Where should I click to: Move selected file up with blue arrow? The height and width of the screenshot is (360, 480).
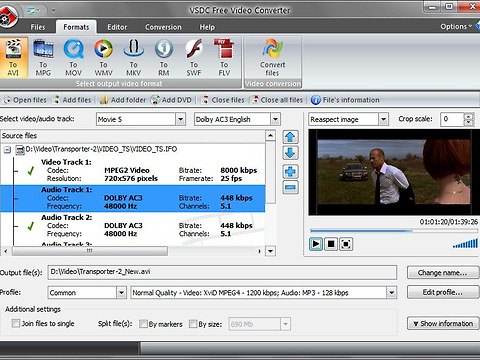pos(290,137)
